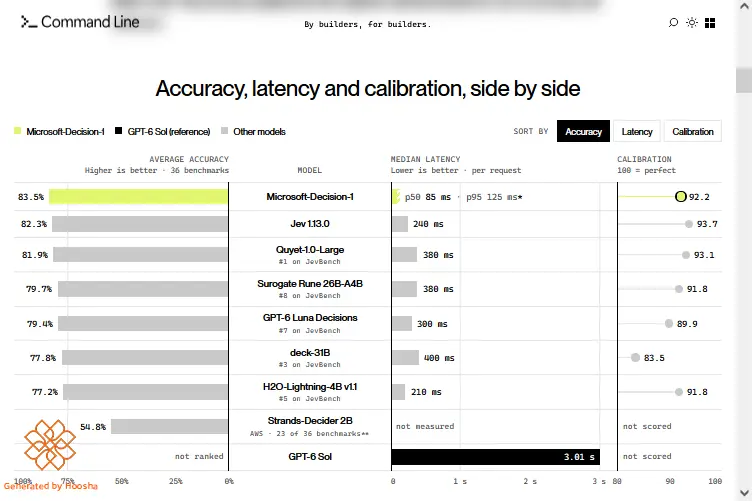Click the 93.7 calibration value

[x=707, y=224]
